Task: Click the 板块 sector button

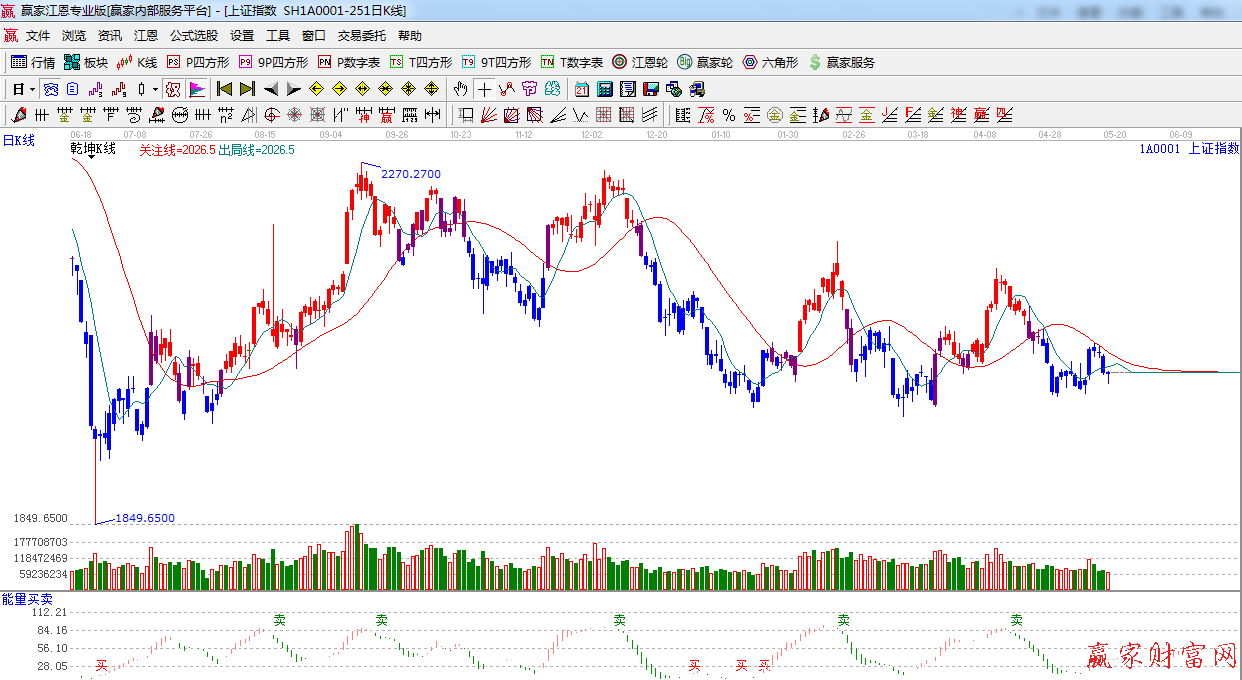Action: coord(86,62)
